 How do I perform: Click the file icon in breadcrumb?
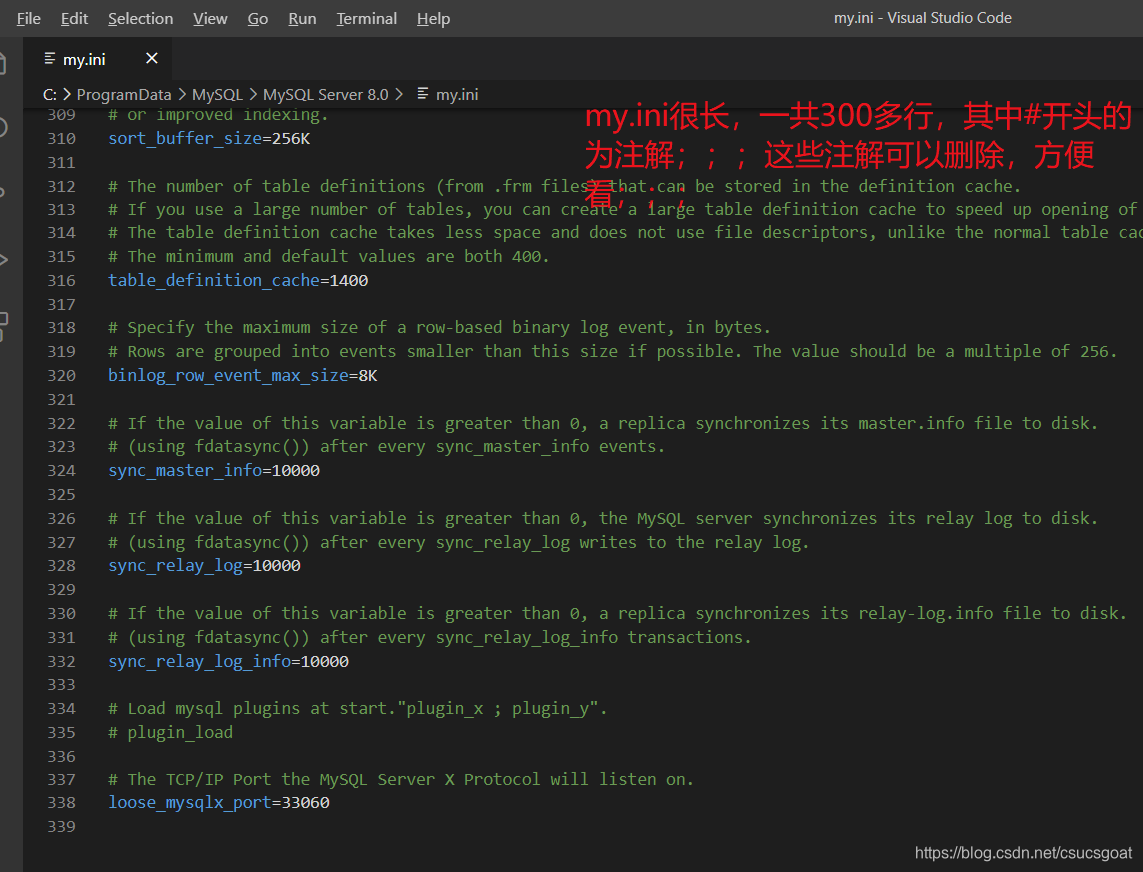423,94
